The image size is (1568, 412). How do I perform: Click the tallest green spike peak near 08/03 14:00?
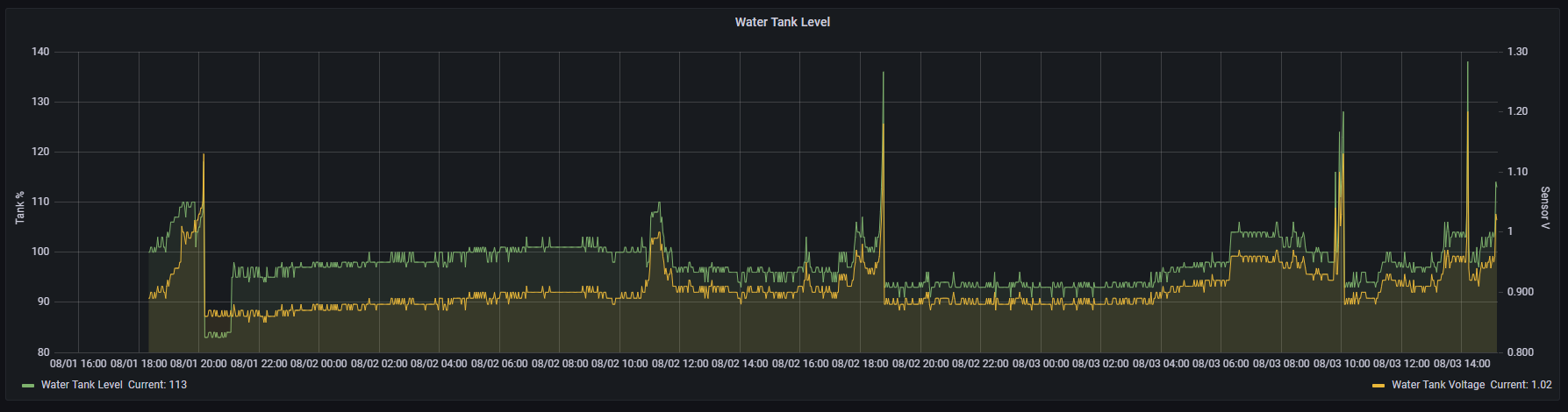pos(1467,62)
